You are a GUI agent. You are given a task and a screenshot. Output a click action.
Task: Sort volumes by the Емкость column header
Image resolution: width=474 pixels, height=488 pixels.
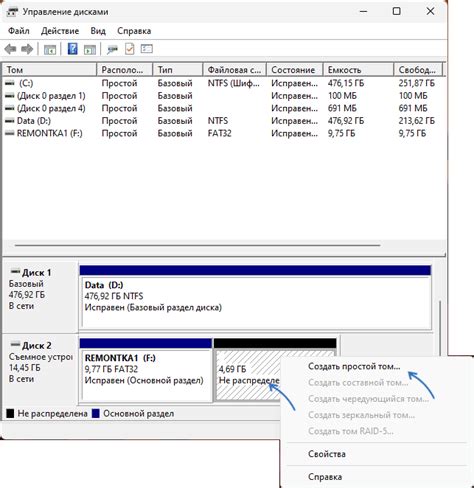click(358, 70)
